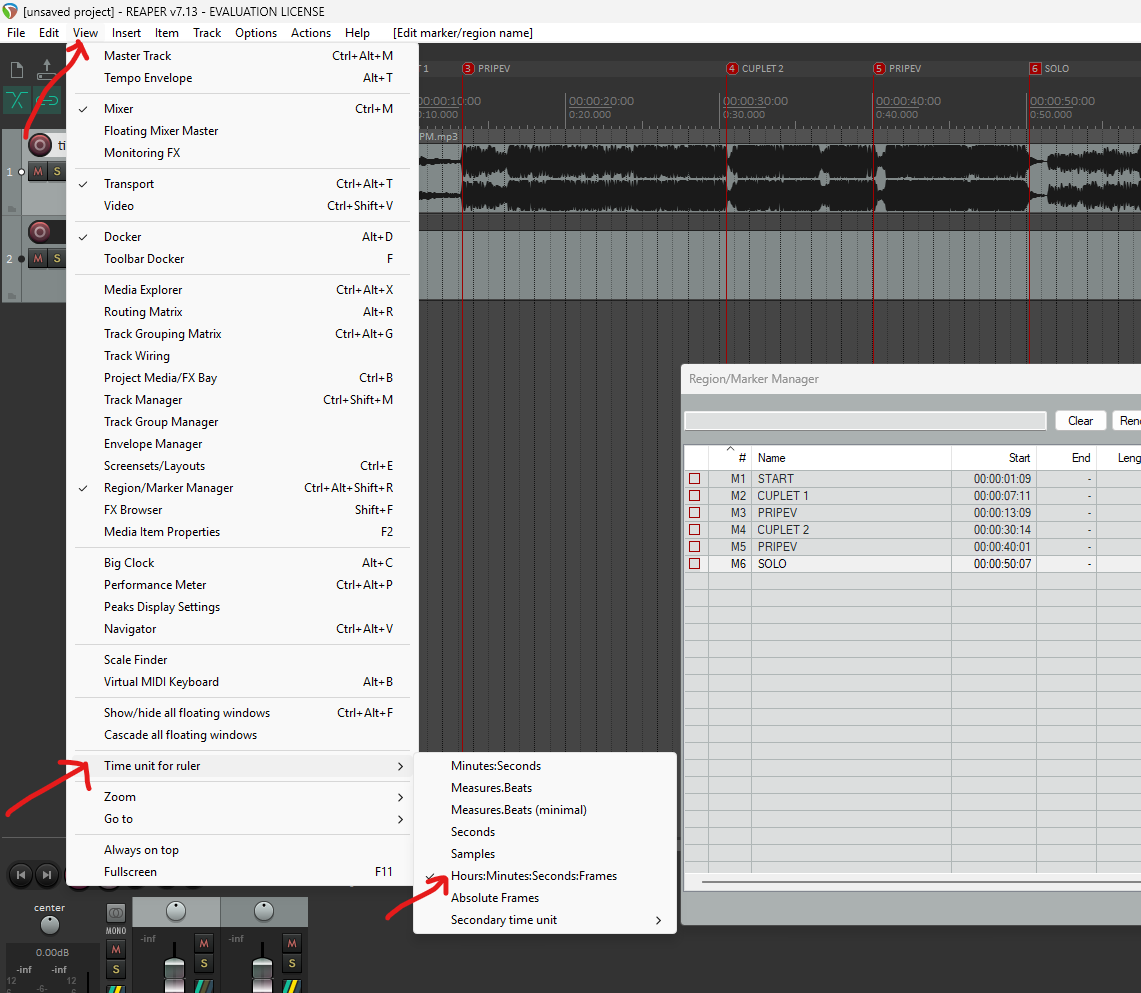The image size is (1141, 993).
Task: Click the new project file icon
Action: 17,70
